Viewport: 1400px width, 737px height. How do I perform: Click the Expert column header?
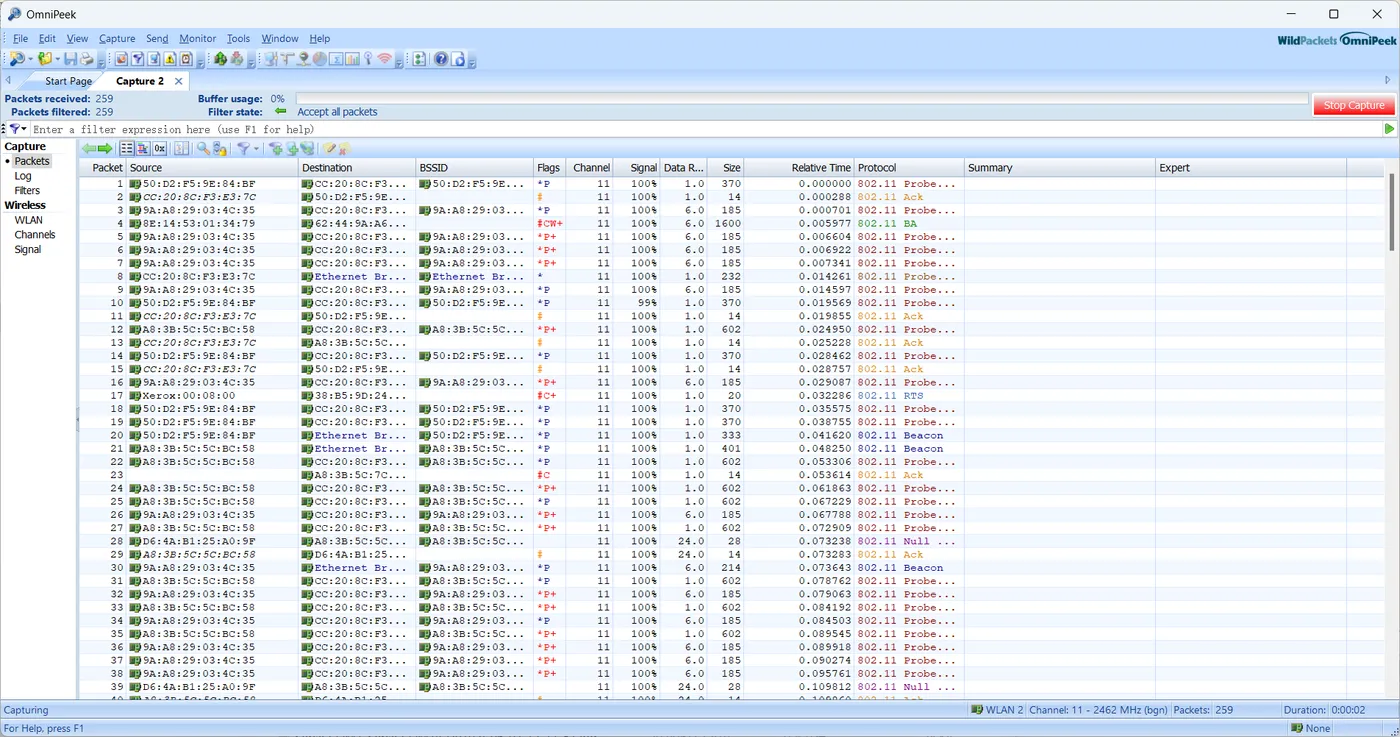click(x=1251, y=168)
